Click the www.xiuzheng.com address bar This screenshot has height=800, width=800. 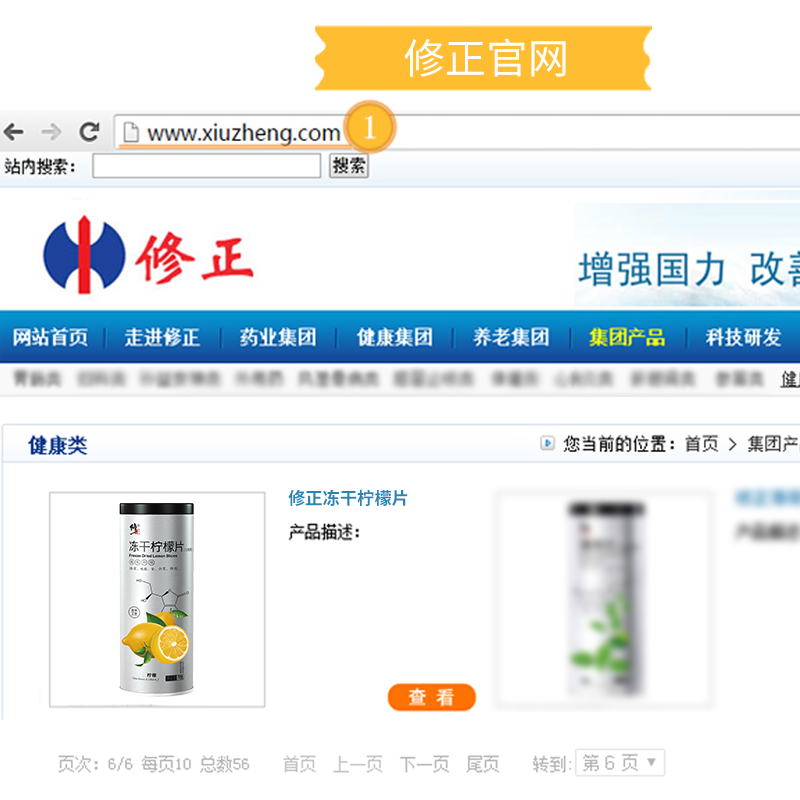tap(457, 132)
